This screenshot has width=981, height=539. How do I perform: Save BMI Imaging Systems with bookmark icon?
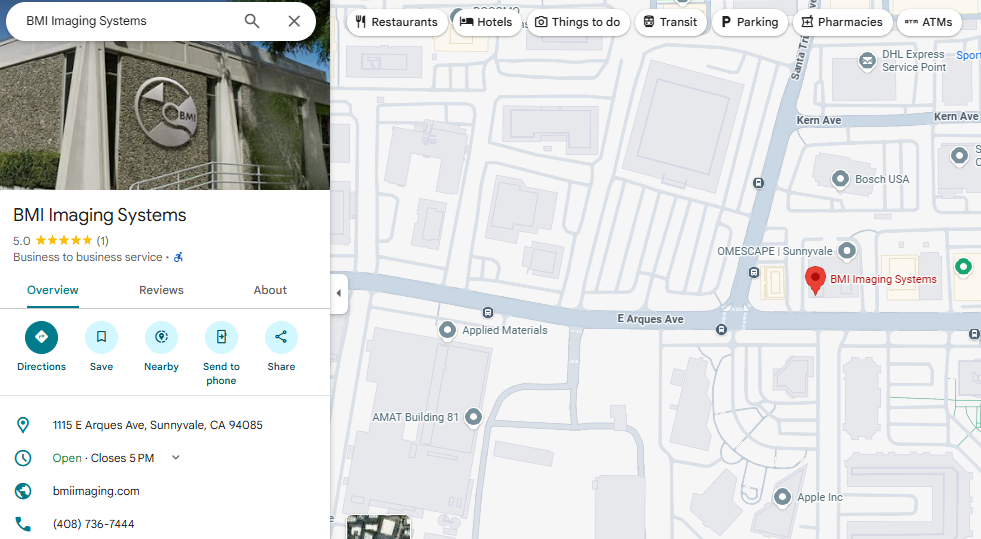[x=101, y=337]
